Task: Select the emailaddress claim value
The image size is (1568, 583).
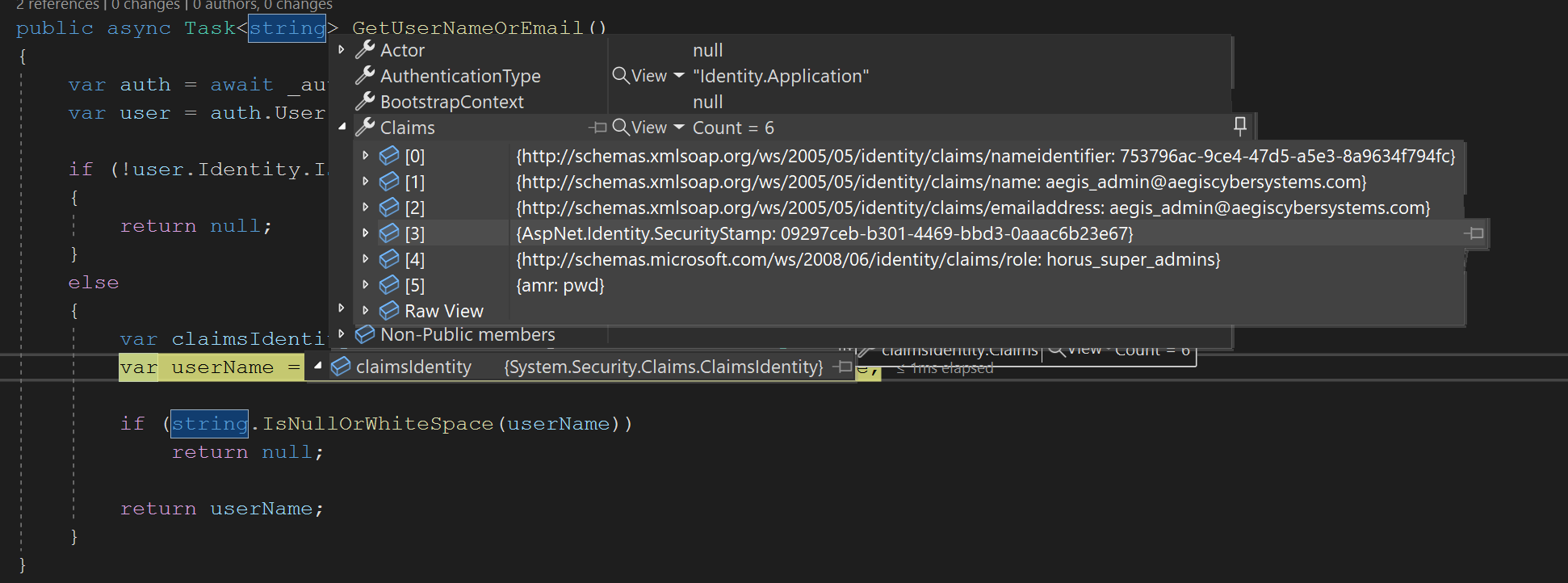Action: [x=974, y=208]
